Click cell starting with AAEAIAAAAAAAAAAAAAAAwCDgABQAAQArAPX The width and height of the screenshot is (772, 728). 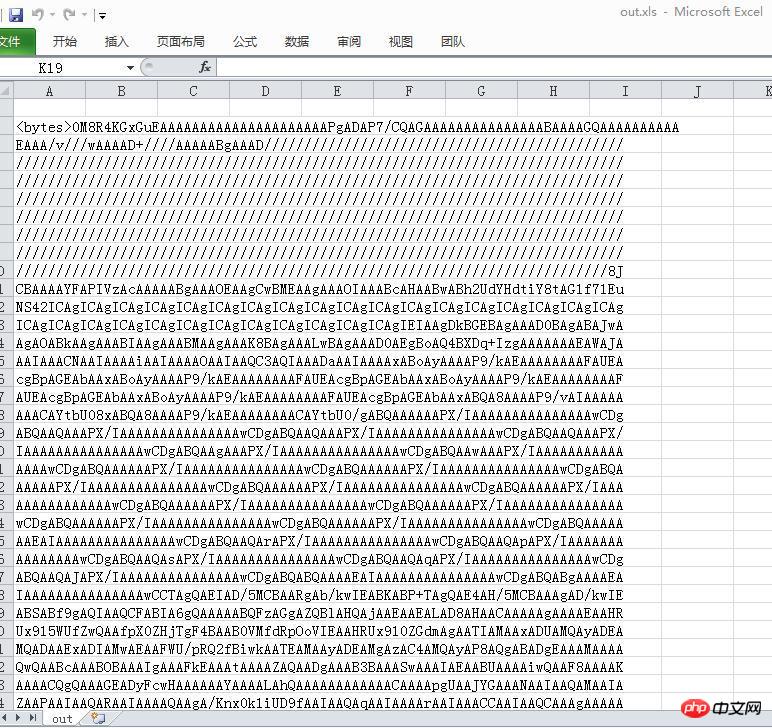click(x=319, y=541)
